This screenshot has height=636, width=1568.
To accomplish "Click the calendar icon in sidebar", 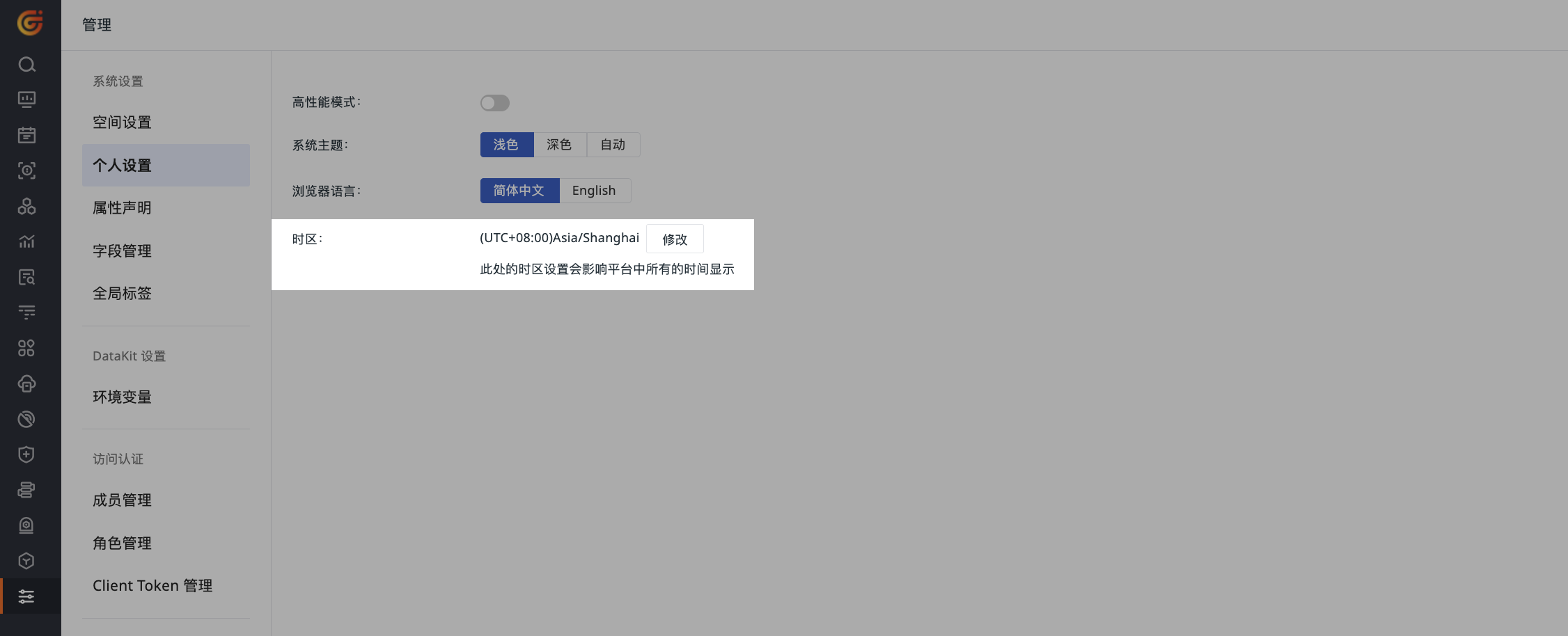I will (x=26, y=135).
